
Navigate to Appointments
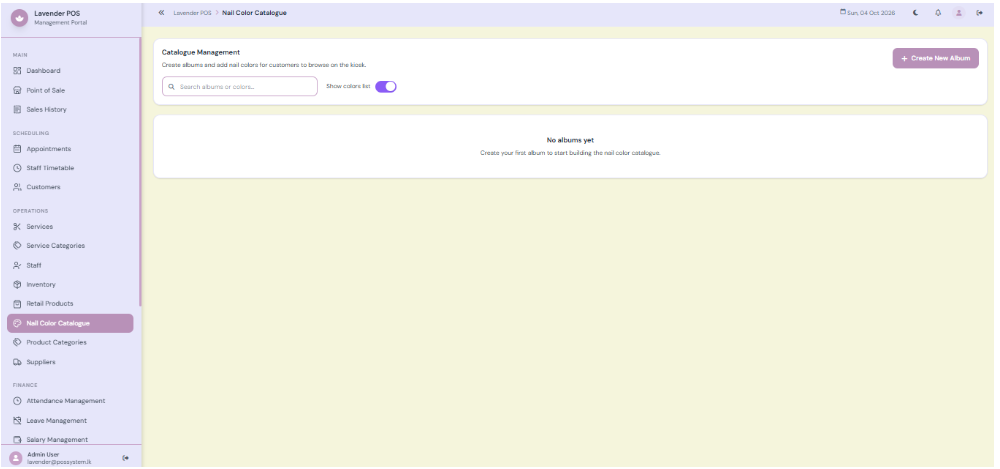[70, 149]
